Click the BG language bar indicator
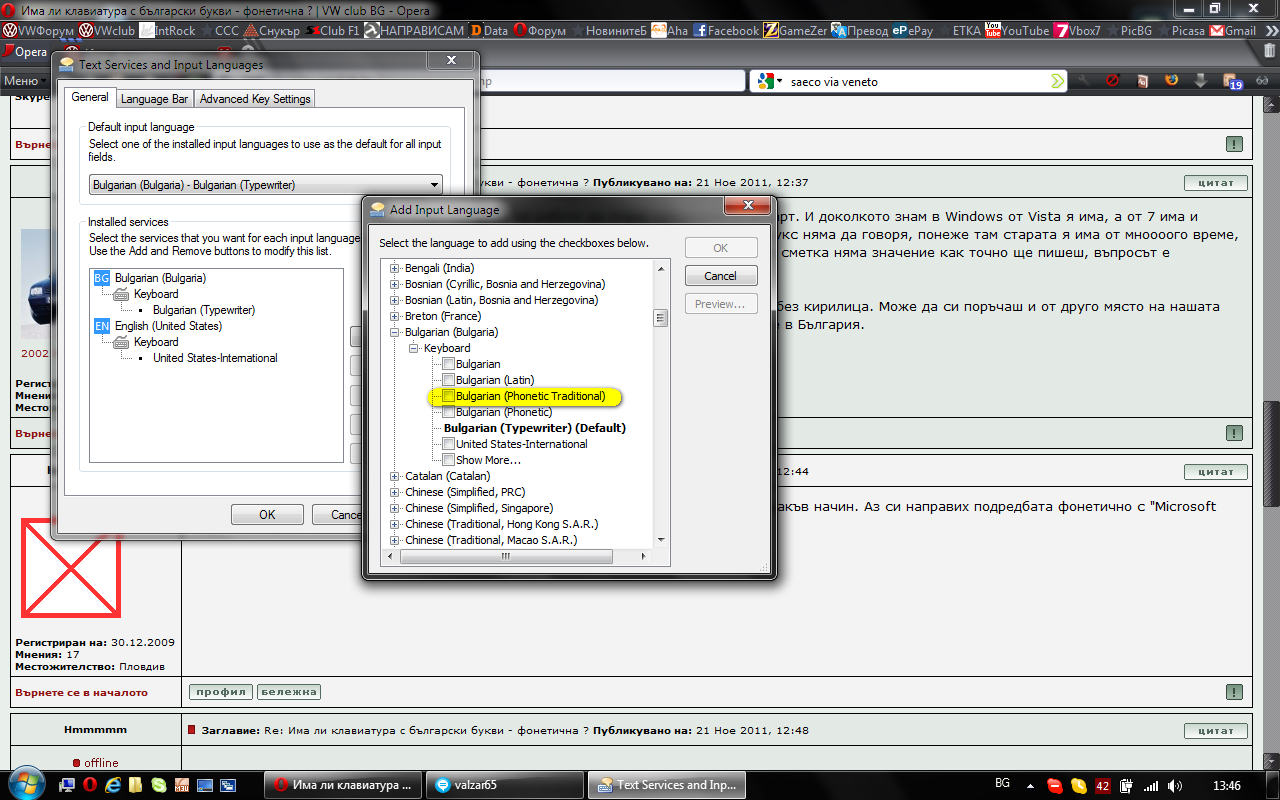This screenshot has width=1280, height=800. 1002,783
